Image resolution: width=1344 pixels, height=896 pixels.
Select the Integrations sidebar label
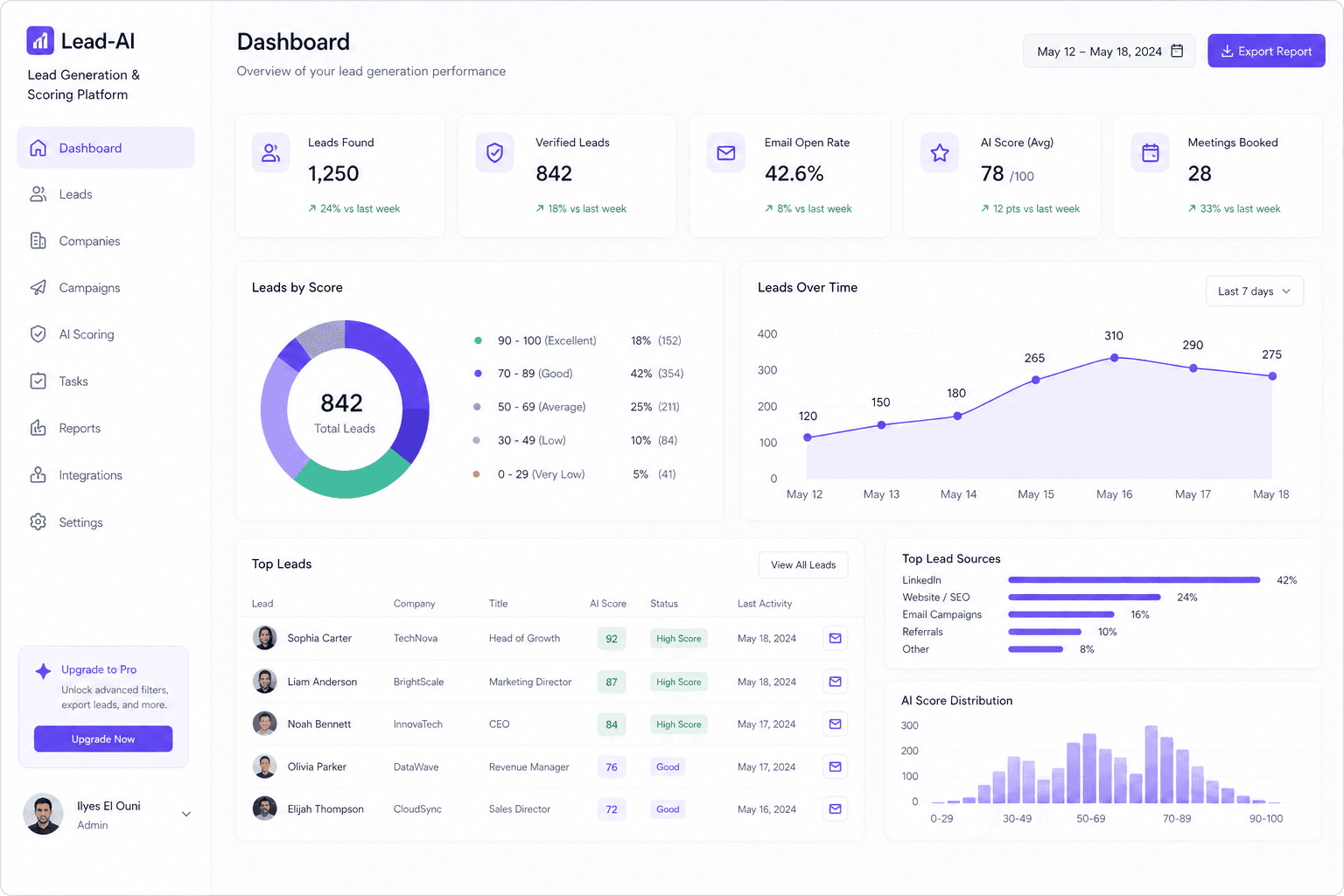[91, 475]
